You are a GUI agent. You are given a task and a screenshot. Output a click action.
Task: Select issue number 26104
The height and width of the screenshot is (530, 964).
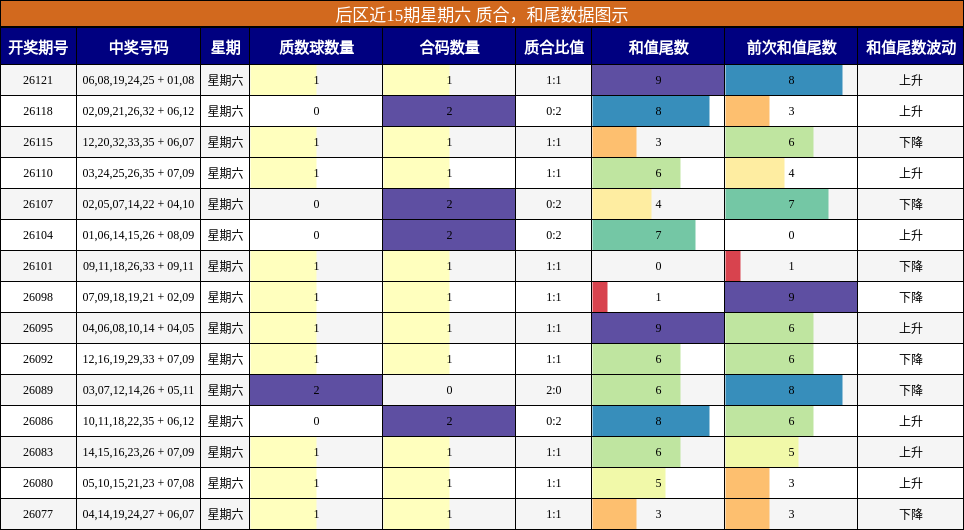(38, 235)
